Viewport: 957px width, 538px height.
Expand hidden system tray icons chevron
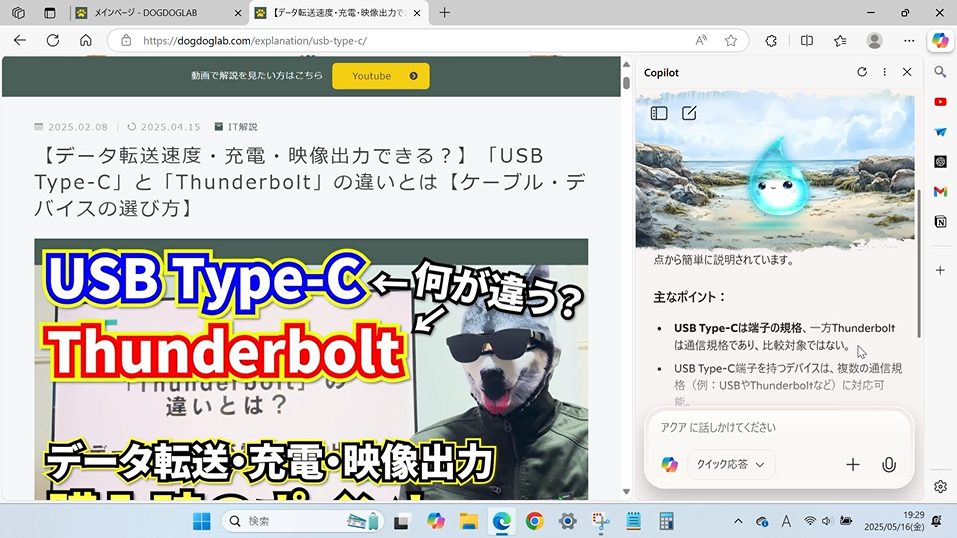(x=738, y=521)
